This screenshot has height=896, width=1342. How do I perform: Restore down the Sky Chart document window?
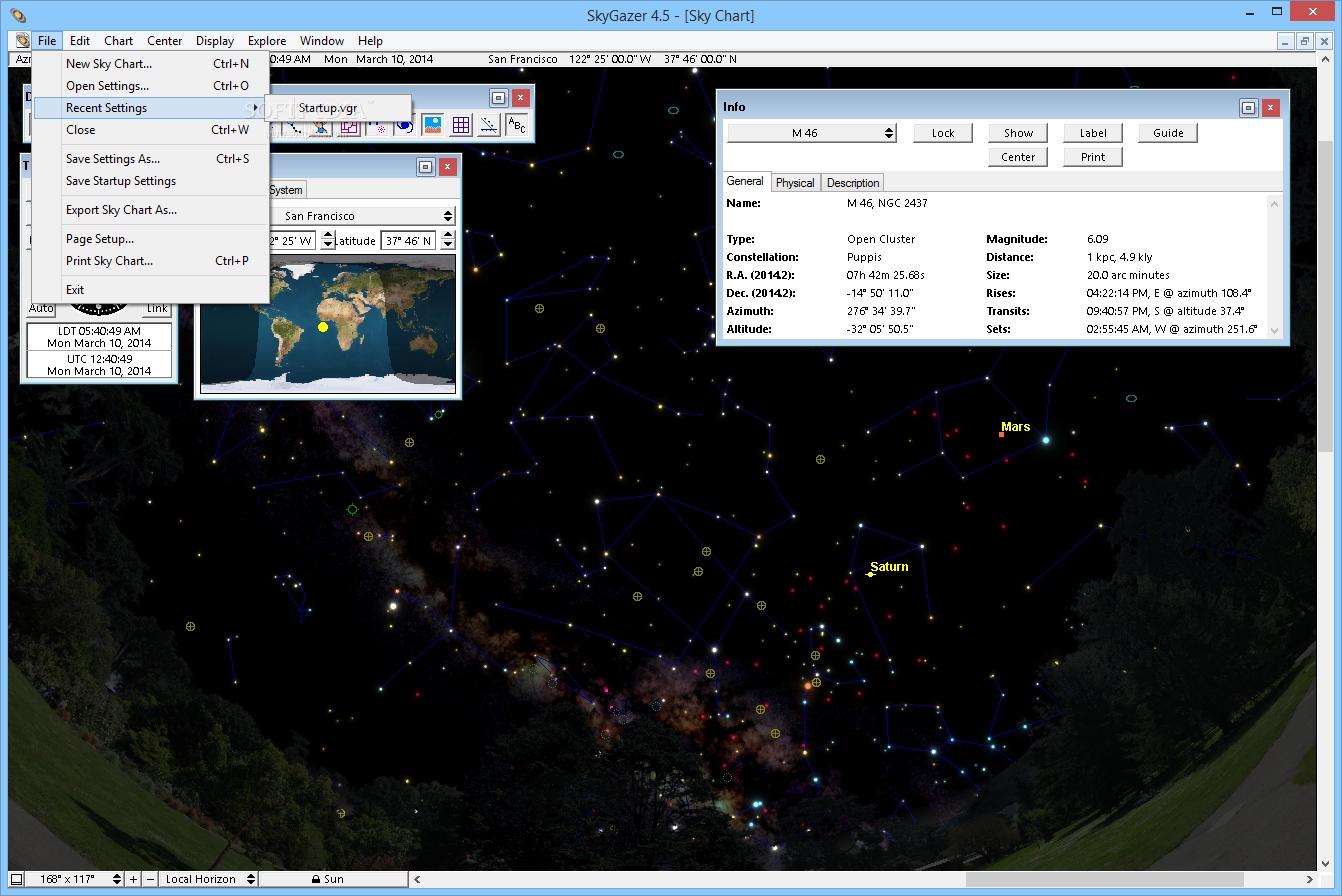tap(1305, 41)
